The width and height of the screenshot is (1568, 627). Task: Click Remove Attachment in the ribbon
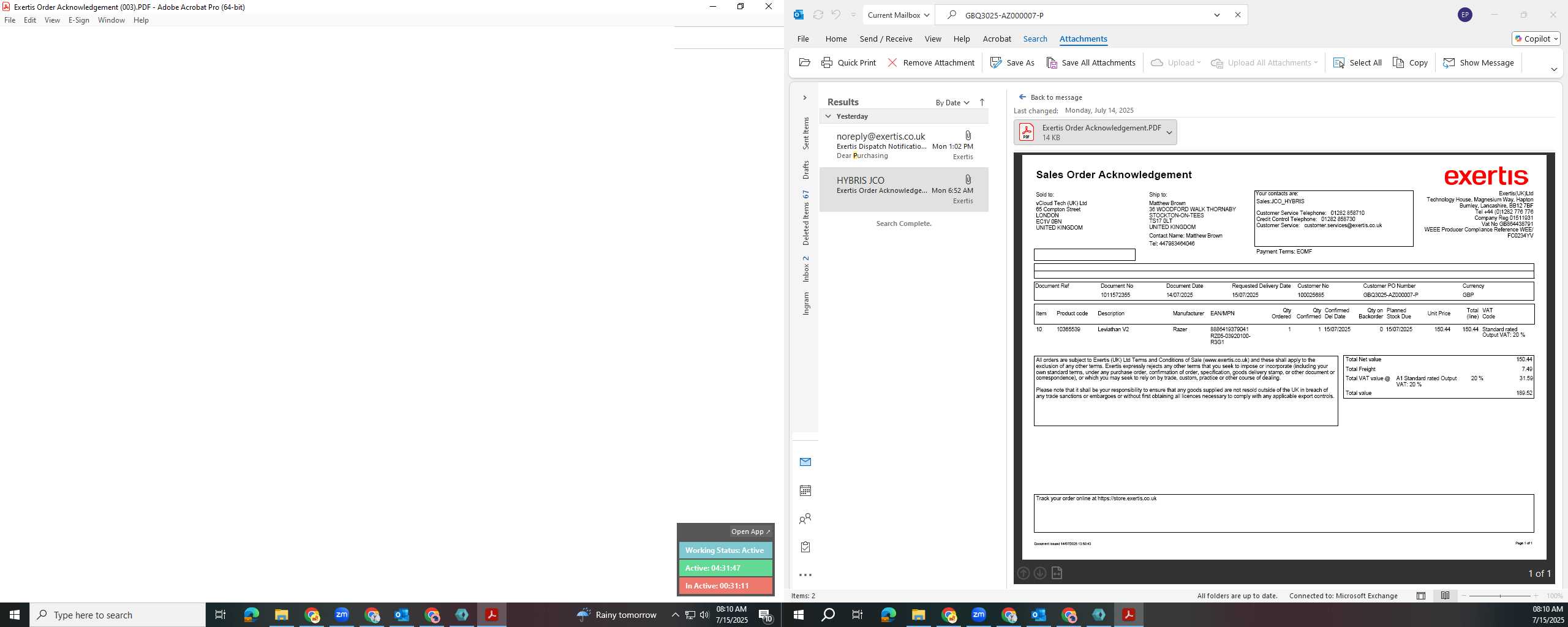(930, 62)
